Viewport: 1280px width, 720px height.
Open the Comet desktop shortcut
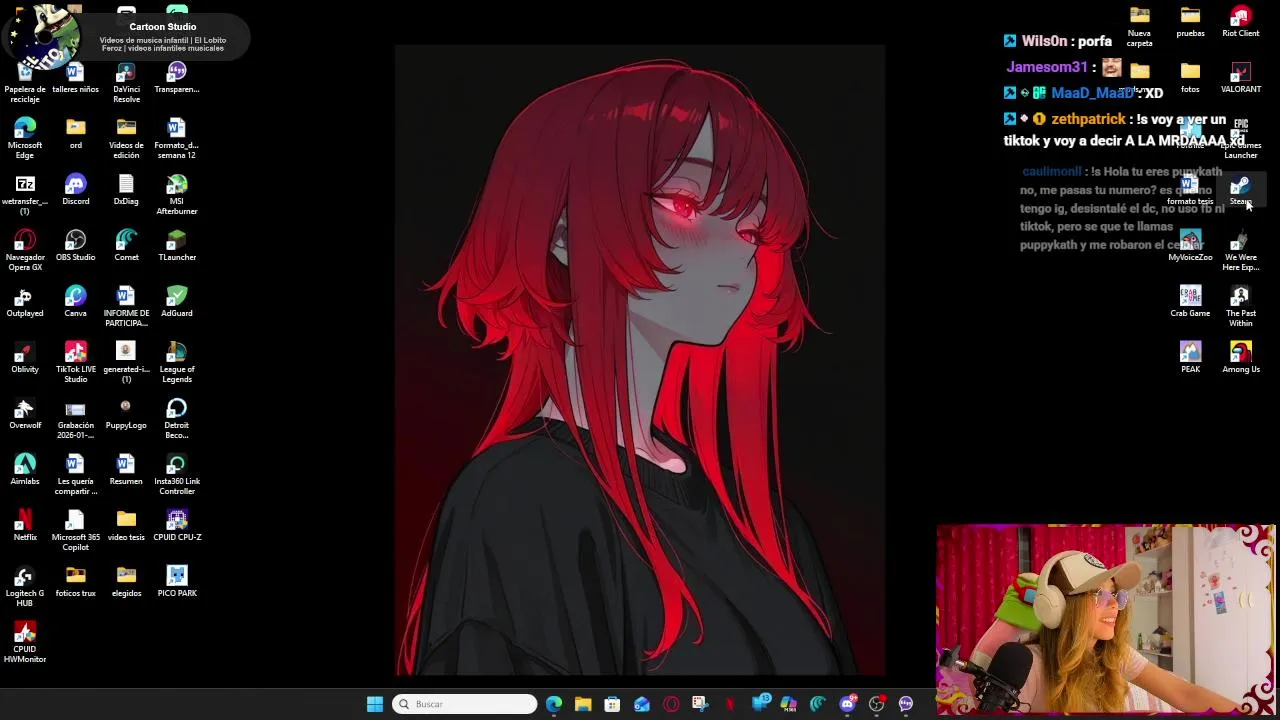126,245
